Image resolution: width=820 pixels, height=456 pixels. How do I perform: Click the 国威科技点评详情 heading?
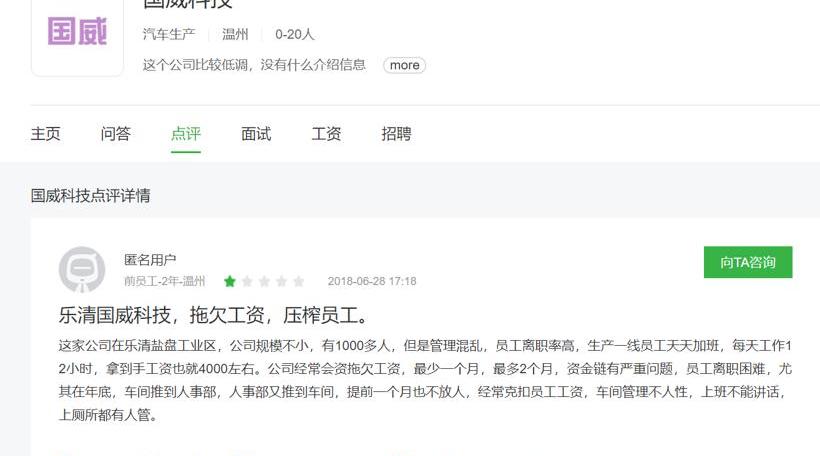click(x=90, y=196)
